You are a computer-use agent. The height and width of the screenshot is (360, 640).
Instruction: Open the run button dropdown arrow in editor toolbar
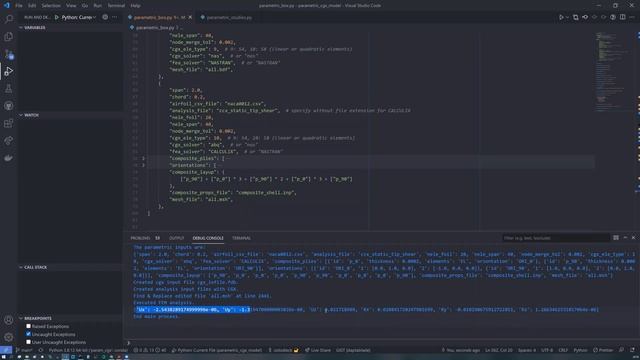click(567, 17)
